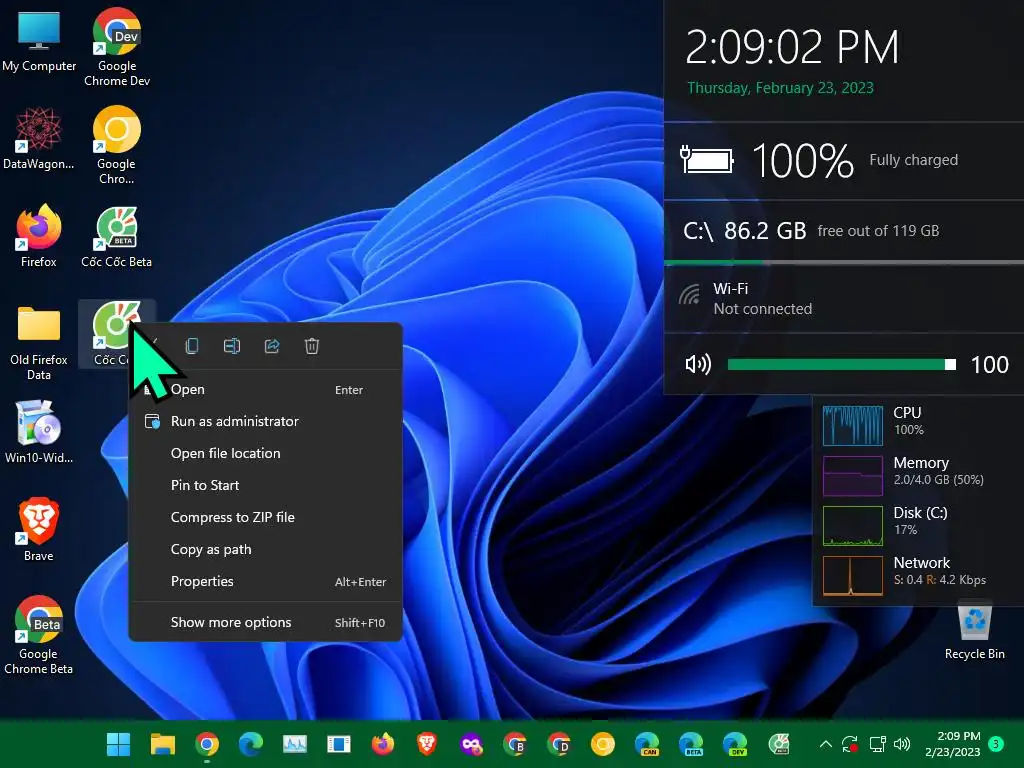Screen dimensions: 1024x768
Task: Select Firefox desktop shortcut
Action: (39, 236)
